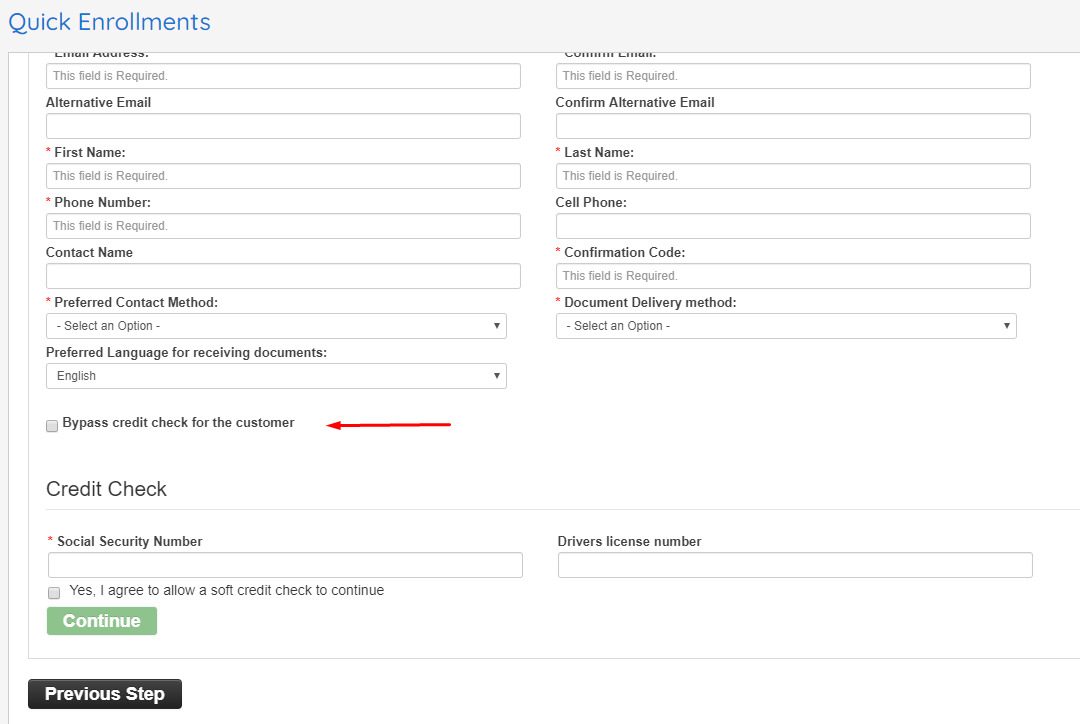Focus the Drivers license number field

coord(795,565)
